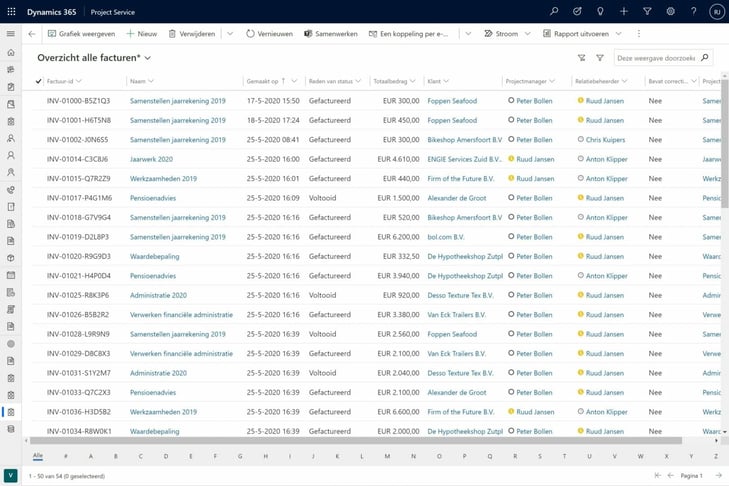Open the green V area switcher

[10, 475]
